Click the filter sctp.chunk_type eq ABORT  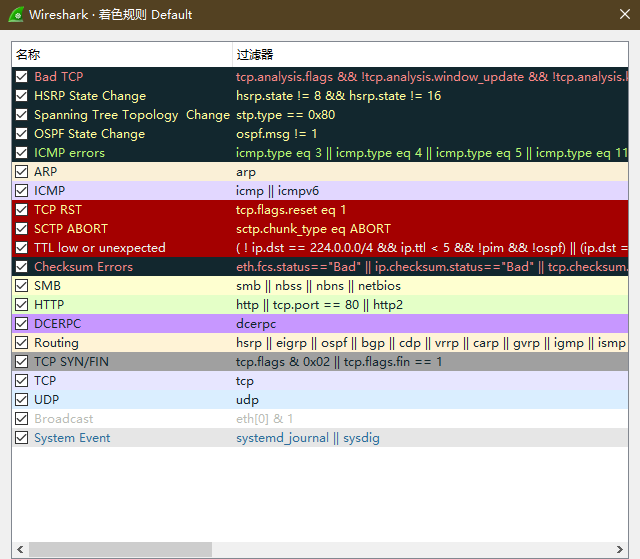point(313,229)
